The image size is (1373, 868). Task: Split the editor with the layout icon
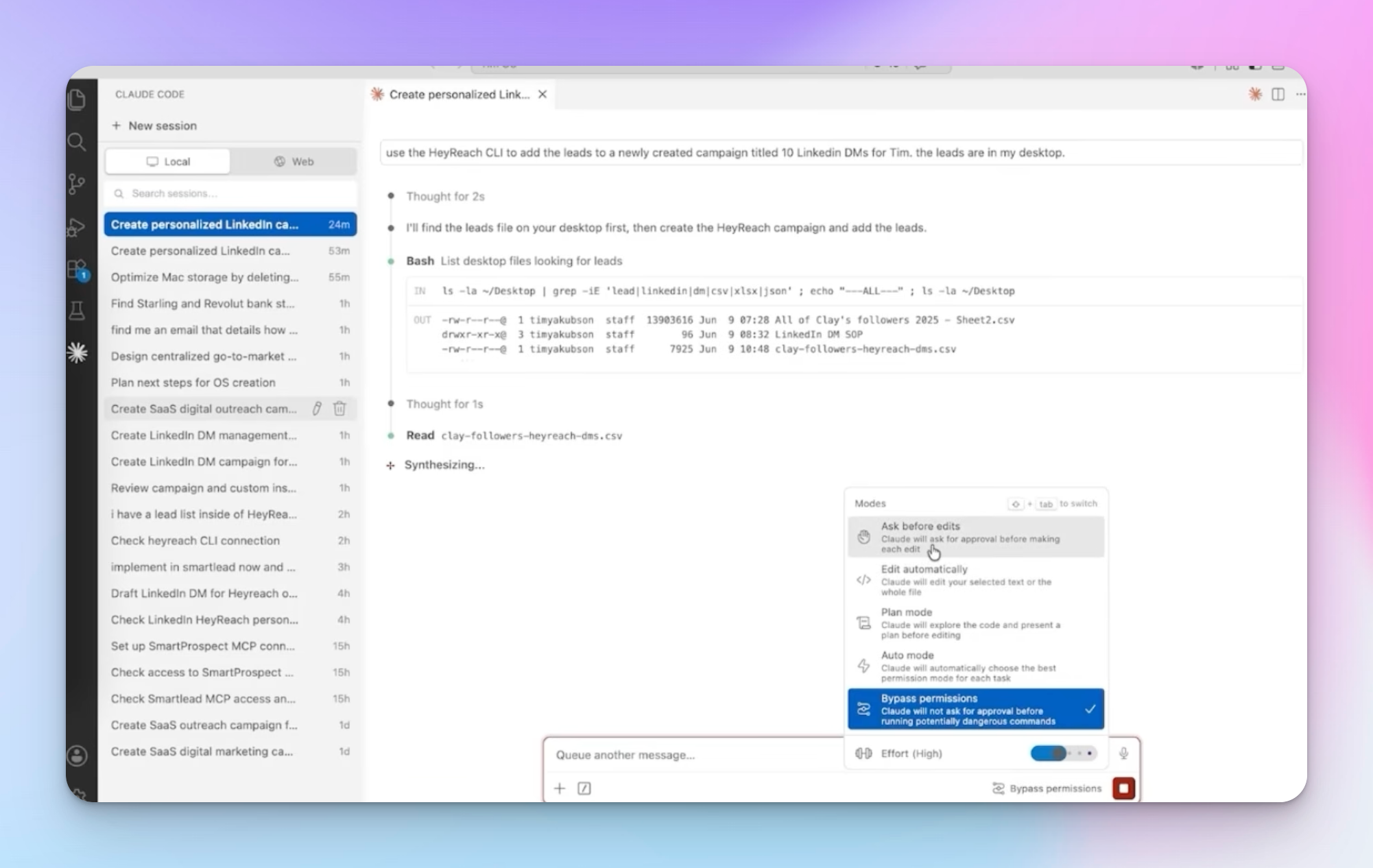1278,94
